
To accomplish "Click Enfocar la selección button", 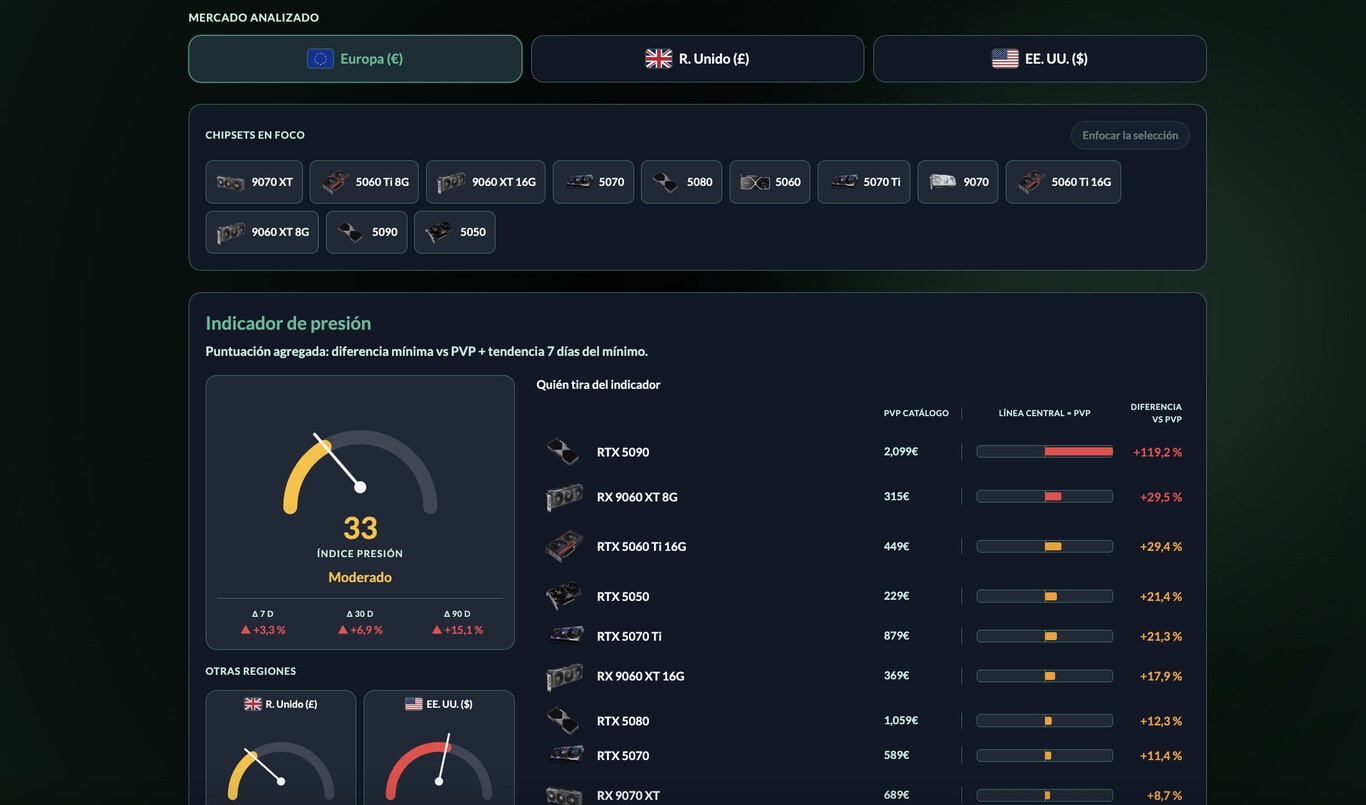I will point(1130,135).
